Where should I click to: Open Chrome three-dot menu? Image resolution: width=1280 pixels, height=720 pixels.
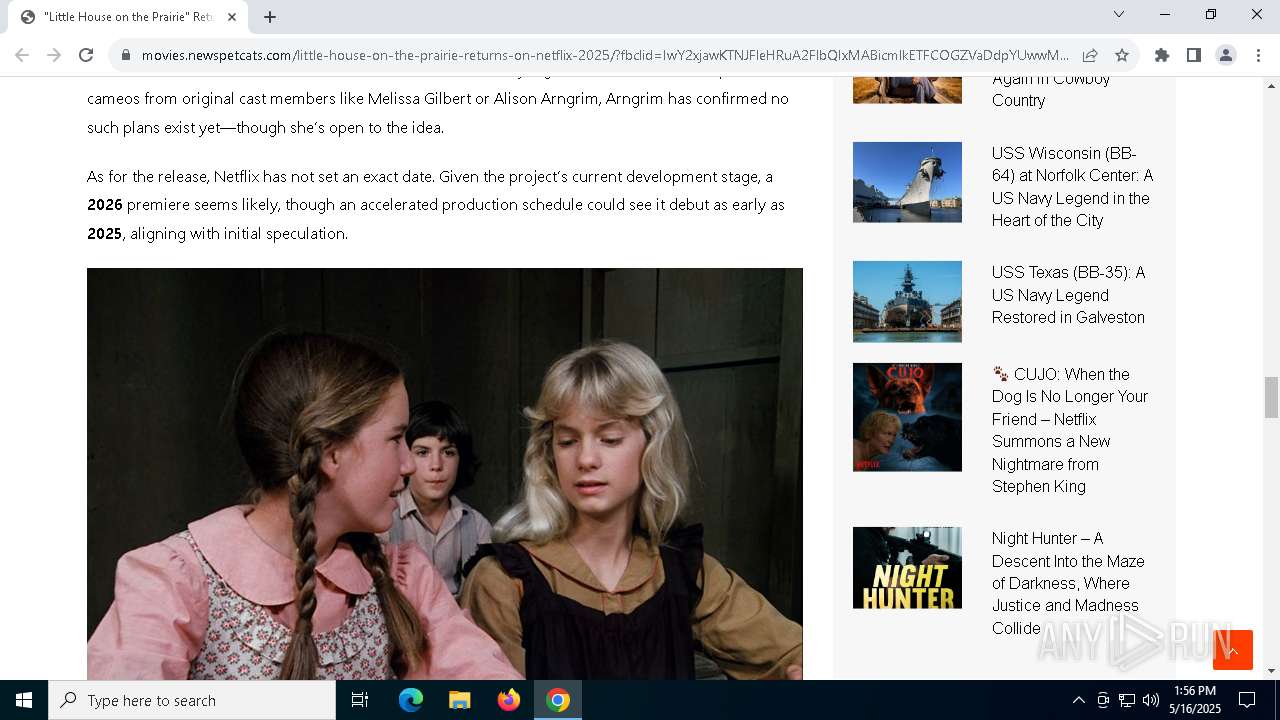[1258, 55]
